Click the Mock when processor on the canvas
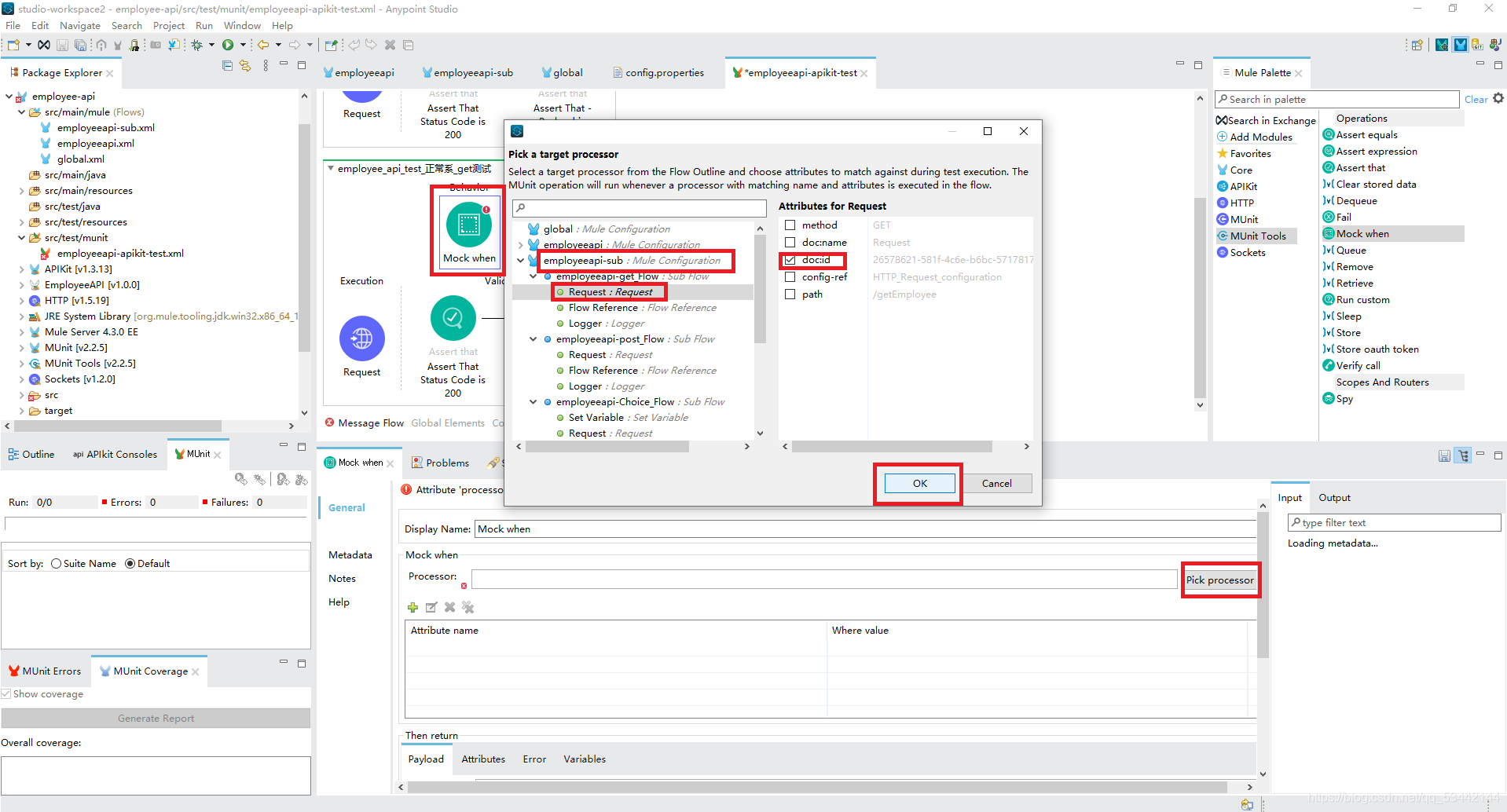Viewport: 1507px width, 812px height. click(469, 232)
